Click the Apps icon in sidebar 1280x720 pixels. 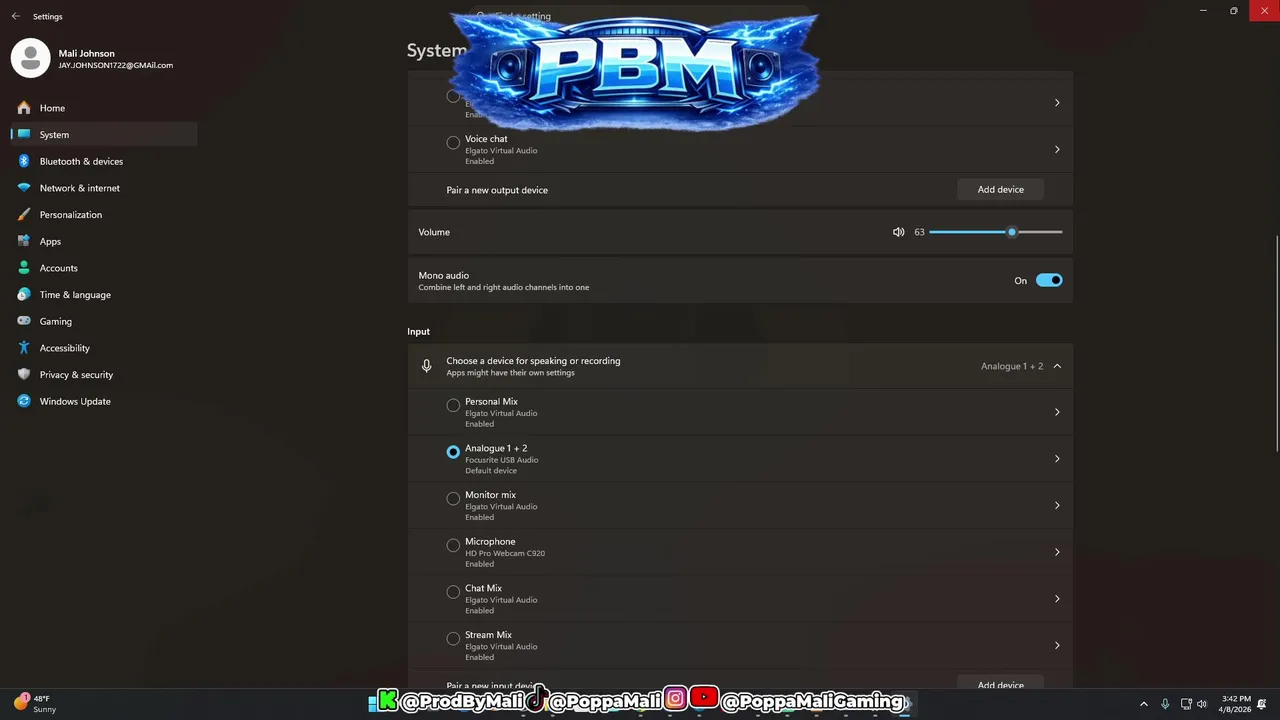(x=24, y=241)
